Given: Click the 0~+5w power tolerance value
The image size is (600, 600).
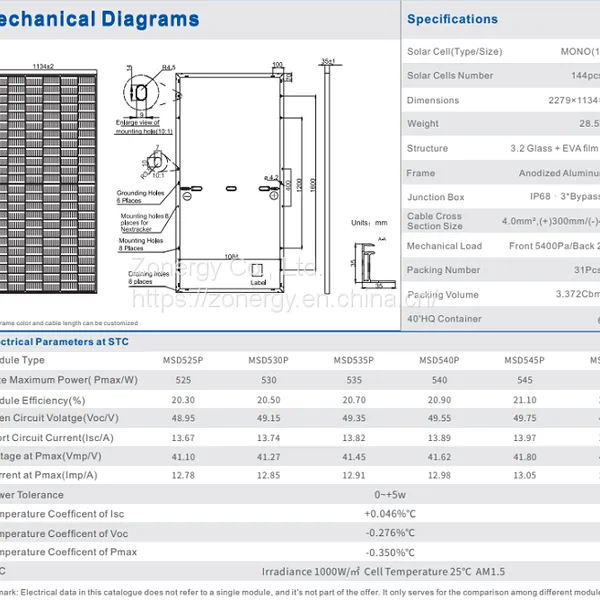Looking at the screenshot, I should pyautogui.click(x=390, y=495).
